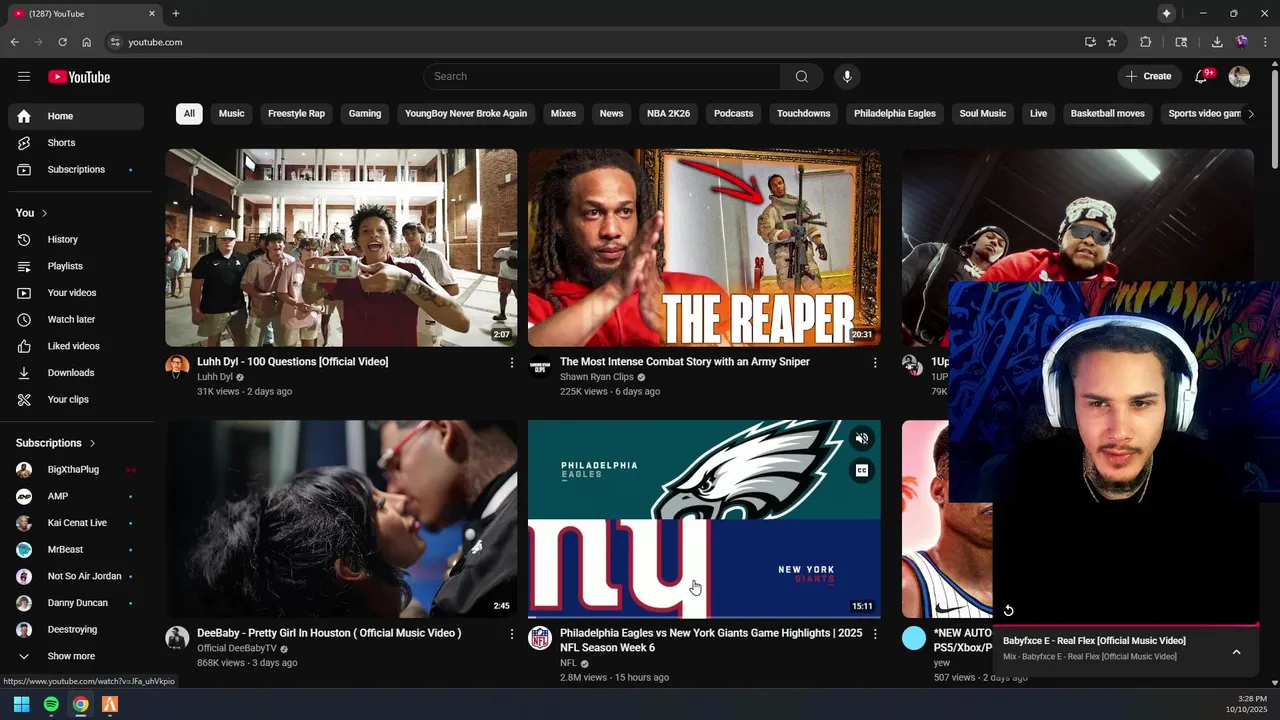Open the account avatar menu
The width and height of the screenshot is (1280, 720).
coord(1239,76)
